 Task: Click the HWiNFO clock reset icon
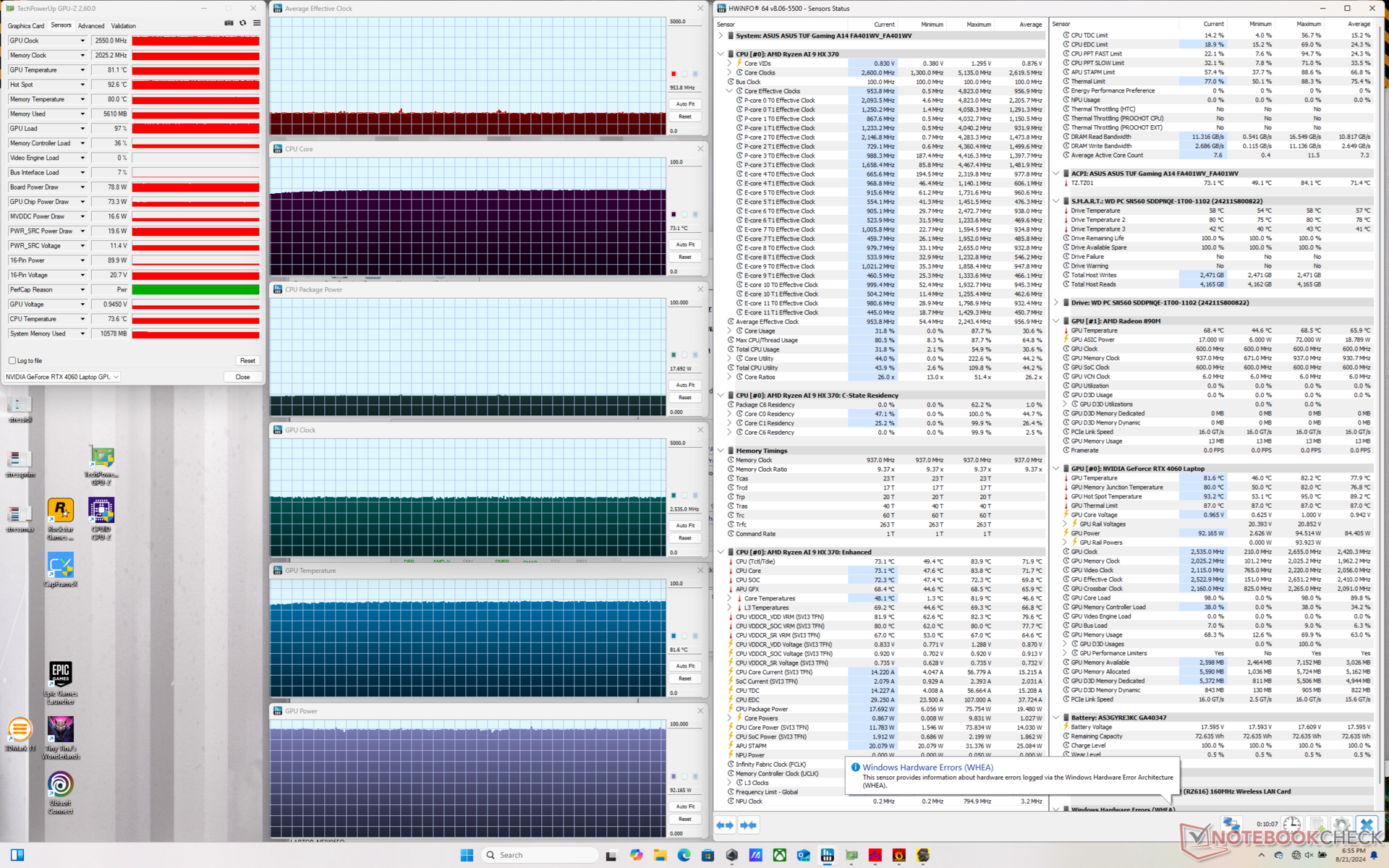point(1291,825)
